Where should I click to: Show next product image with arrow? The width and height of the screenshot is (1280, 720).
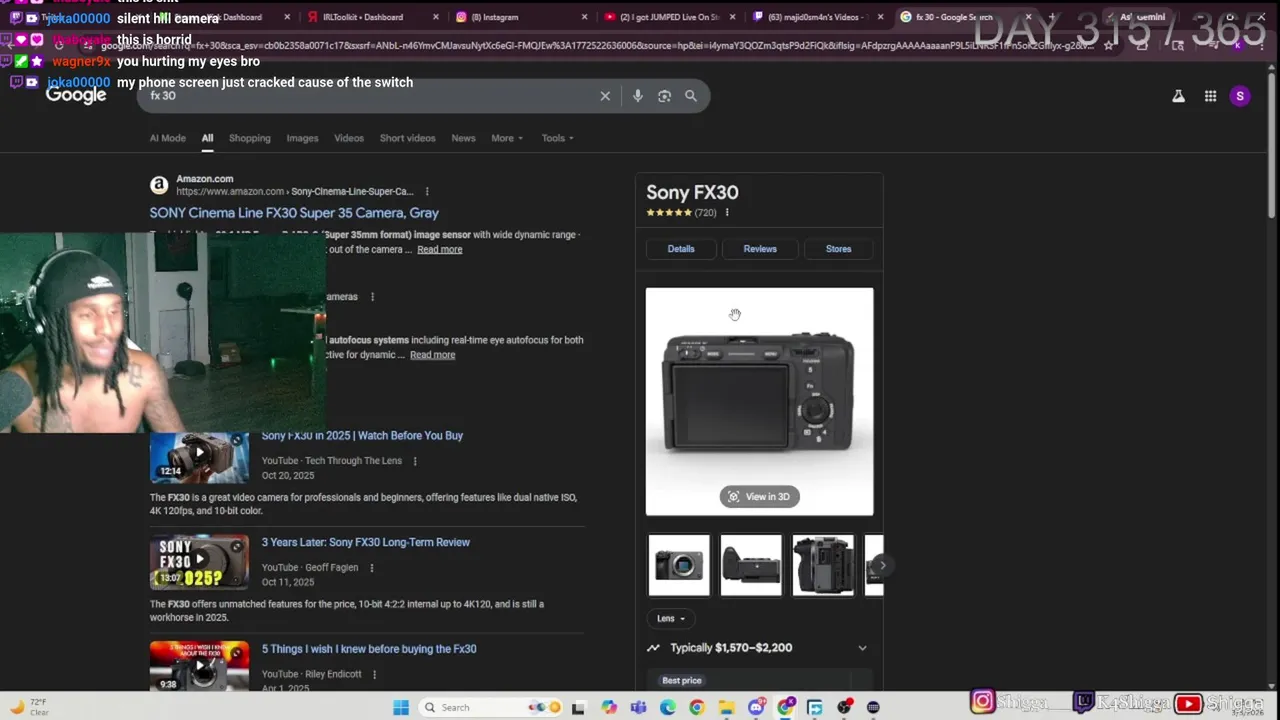pyautogui.click(x=882, y=565)
